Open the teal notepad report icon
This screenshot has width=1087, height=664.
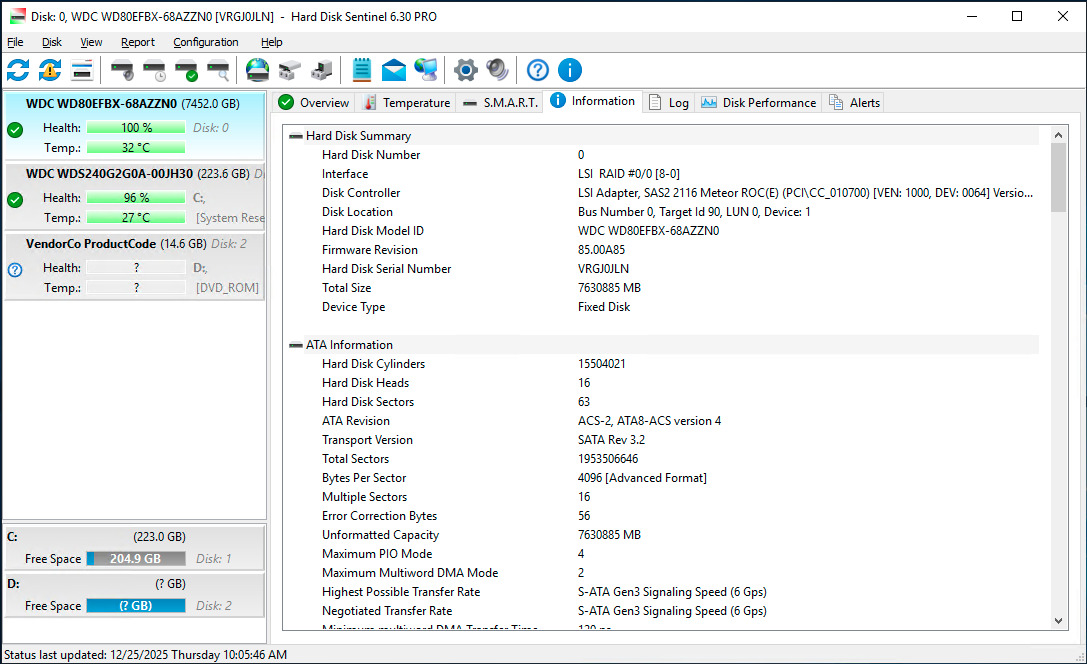(x=361, y=70)
